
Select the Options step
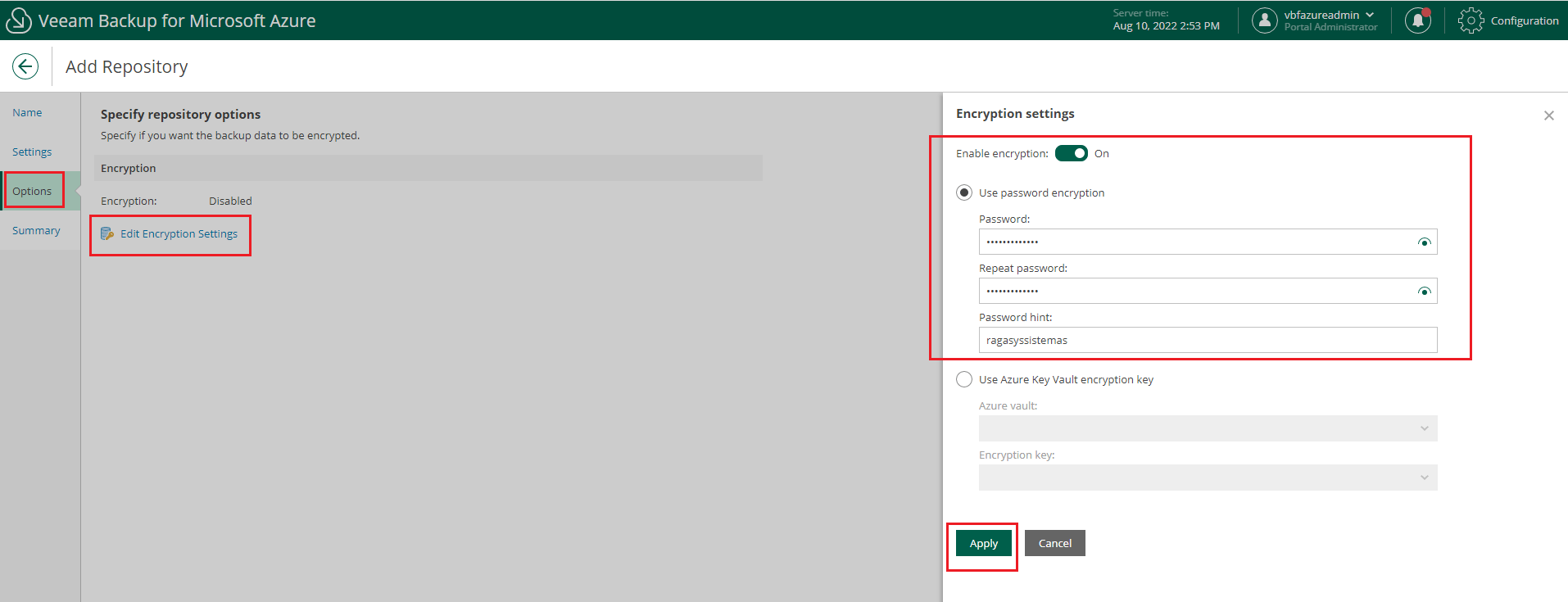tap(32, 191)
